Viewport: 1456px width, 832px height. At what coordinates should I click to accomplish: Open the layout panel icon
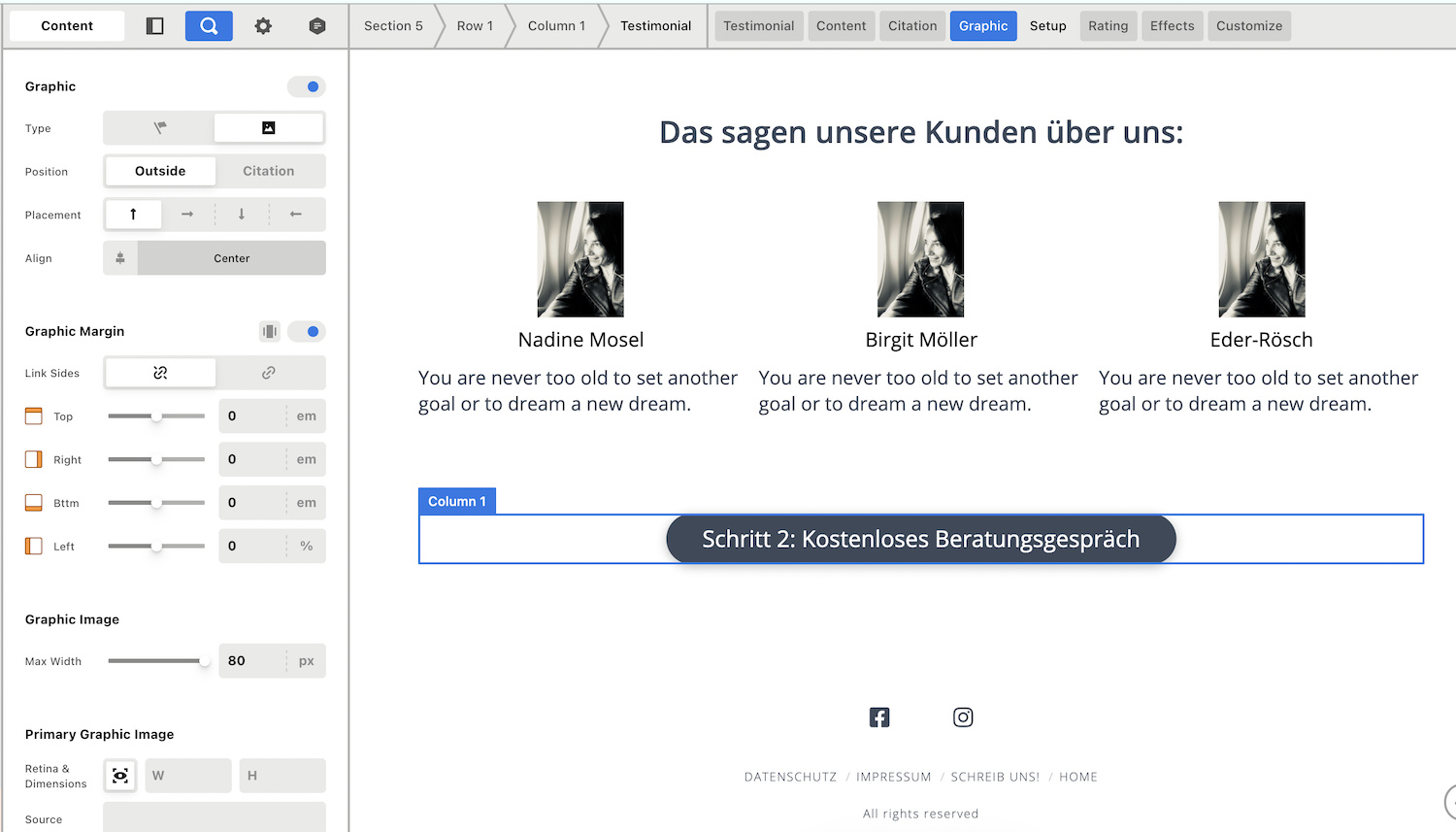[154, 26]
